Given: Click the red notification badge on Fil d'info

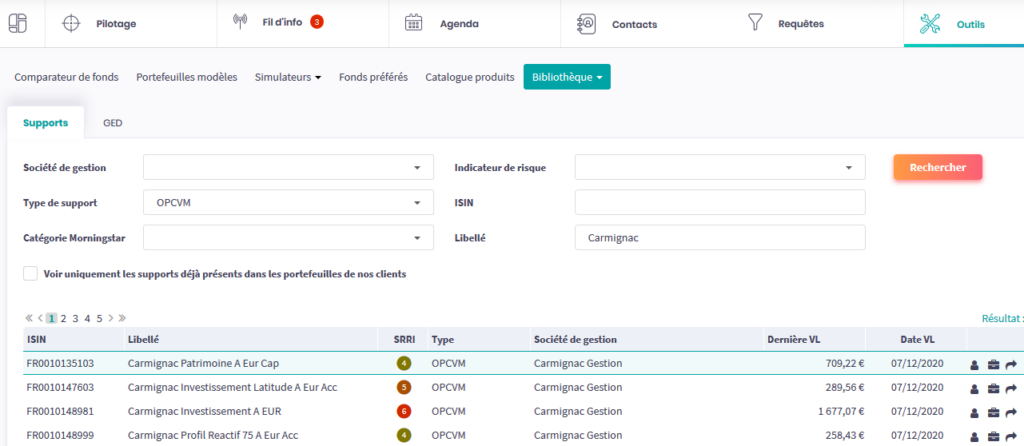Looking at the screenshot, I should click(x=316, y=22).
